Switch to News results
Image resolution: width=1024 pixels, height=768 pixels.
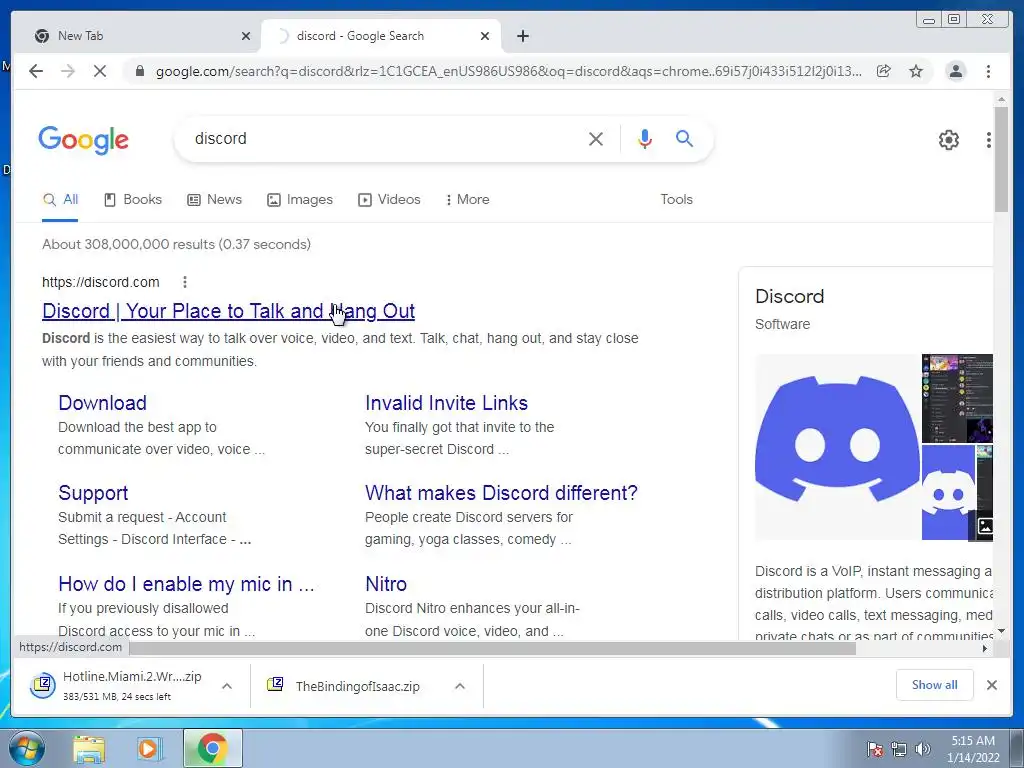(214, 199)
